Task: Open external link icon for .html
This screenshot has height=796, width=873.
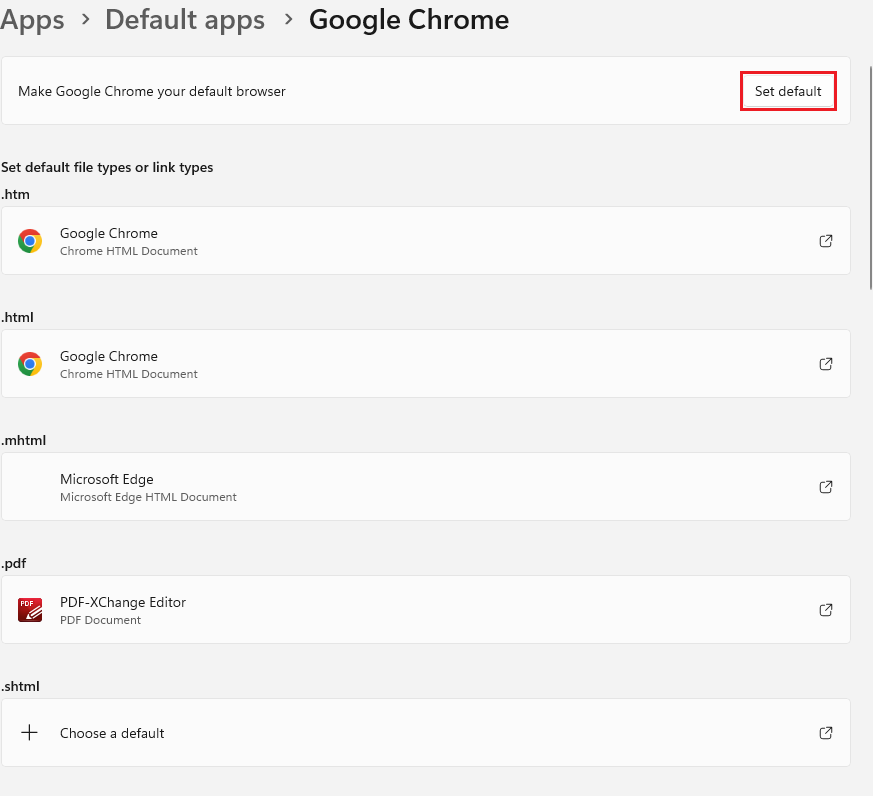Action: [x=826, y=364]
